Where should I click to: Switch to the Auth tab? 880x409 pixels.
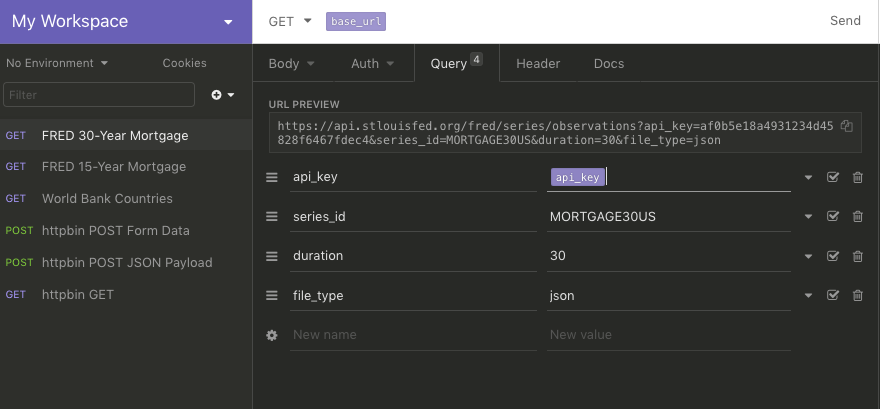373,63
